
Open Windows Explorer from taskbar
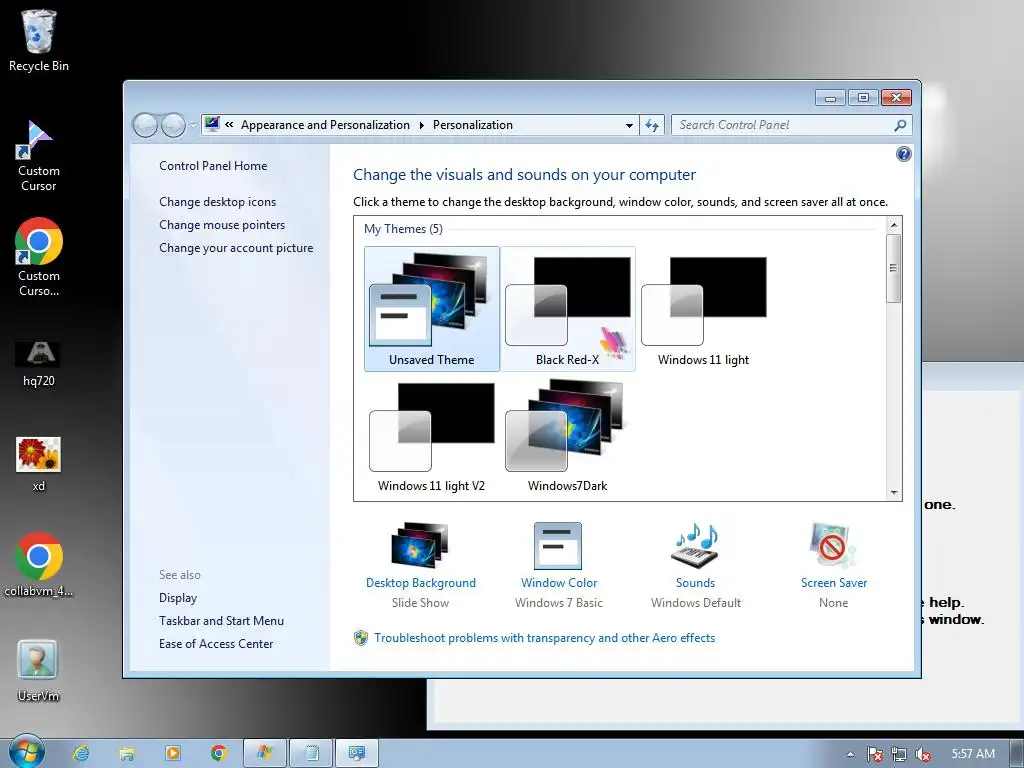click(127, 753)
